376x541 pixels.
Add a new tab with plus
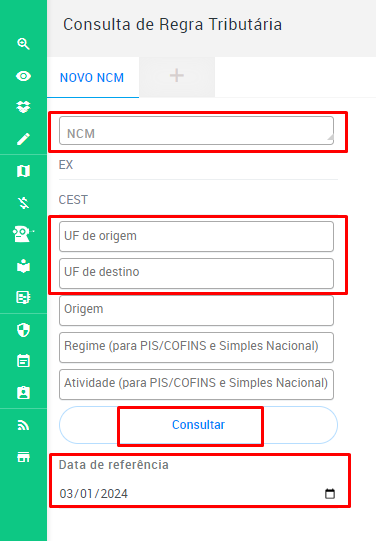(x=177, y=76)
